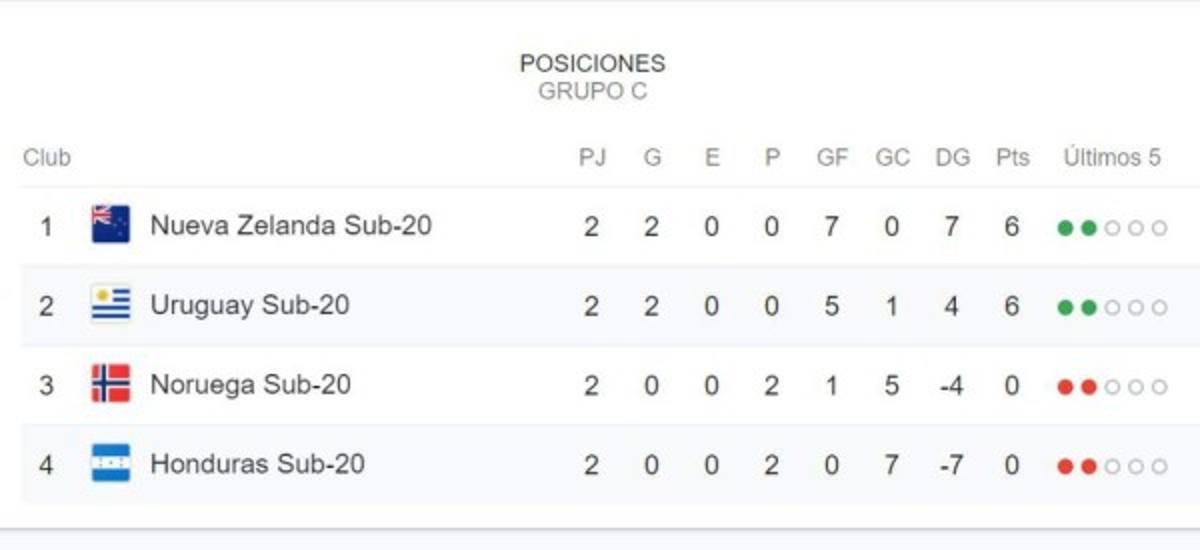The image size is (1200, 550).
Task: Select the Noruega Sub-20 team name
Action: point(250,384)
